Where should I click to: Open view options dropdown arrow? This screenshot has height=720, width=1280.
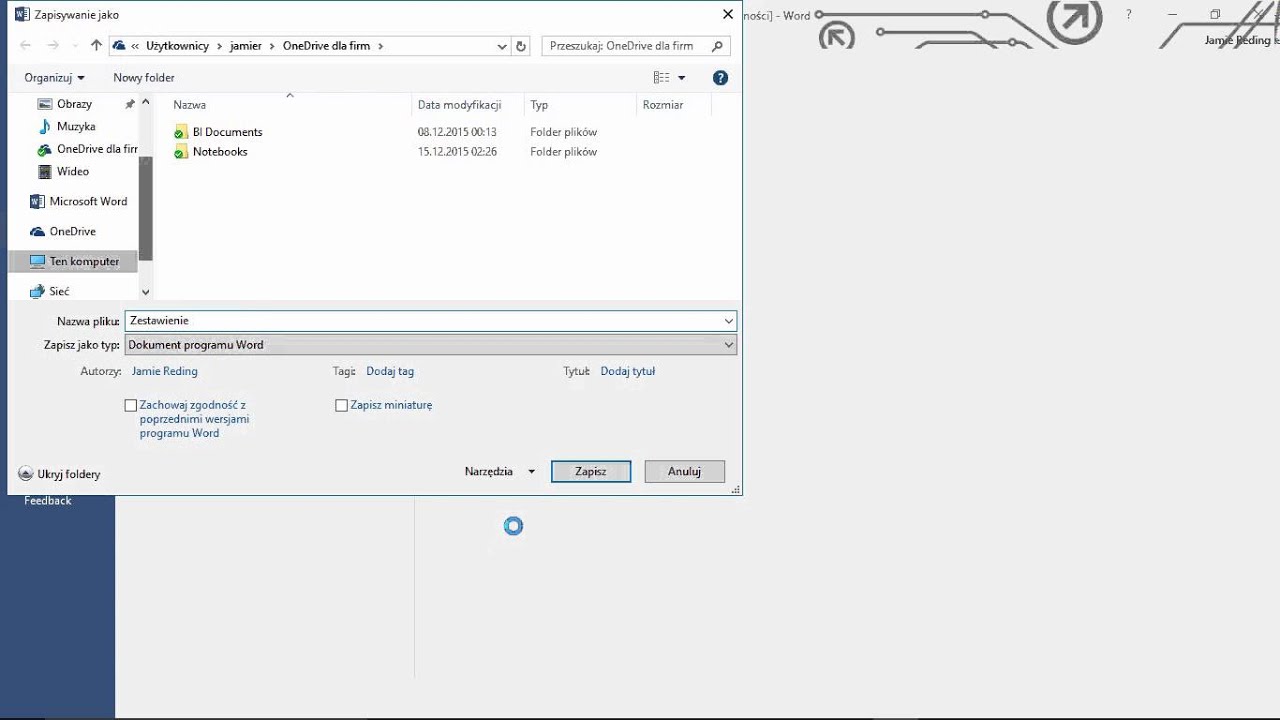(682, 78)
